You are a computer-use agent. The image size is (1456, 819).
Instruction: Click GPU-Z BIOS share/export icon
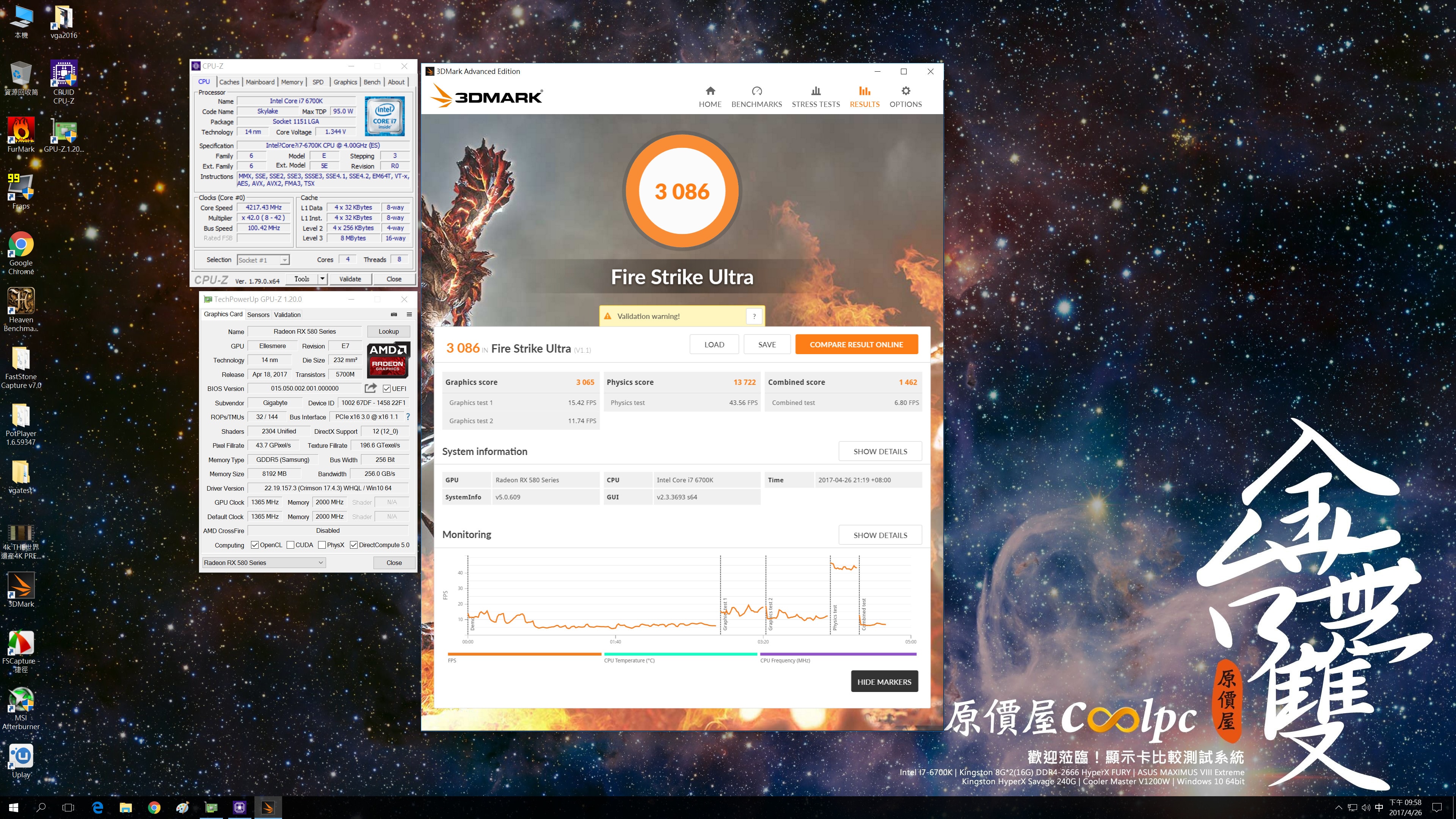coord(370,388)
